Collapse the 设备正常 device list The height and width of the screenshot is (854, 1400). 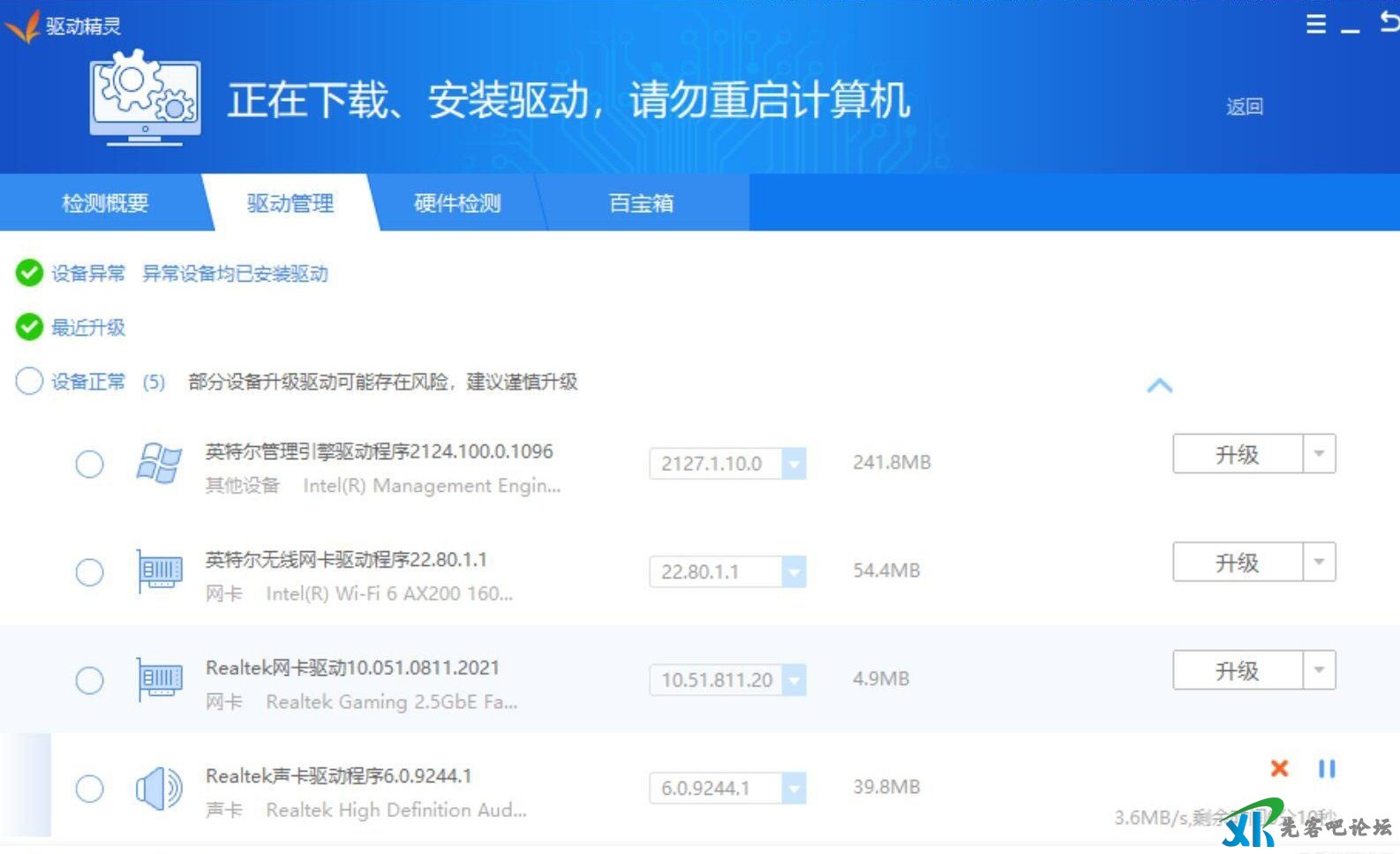[x=1159, y=386]
